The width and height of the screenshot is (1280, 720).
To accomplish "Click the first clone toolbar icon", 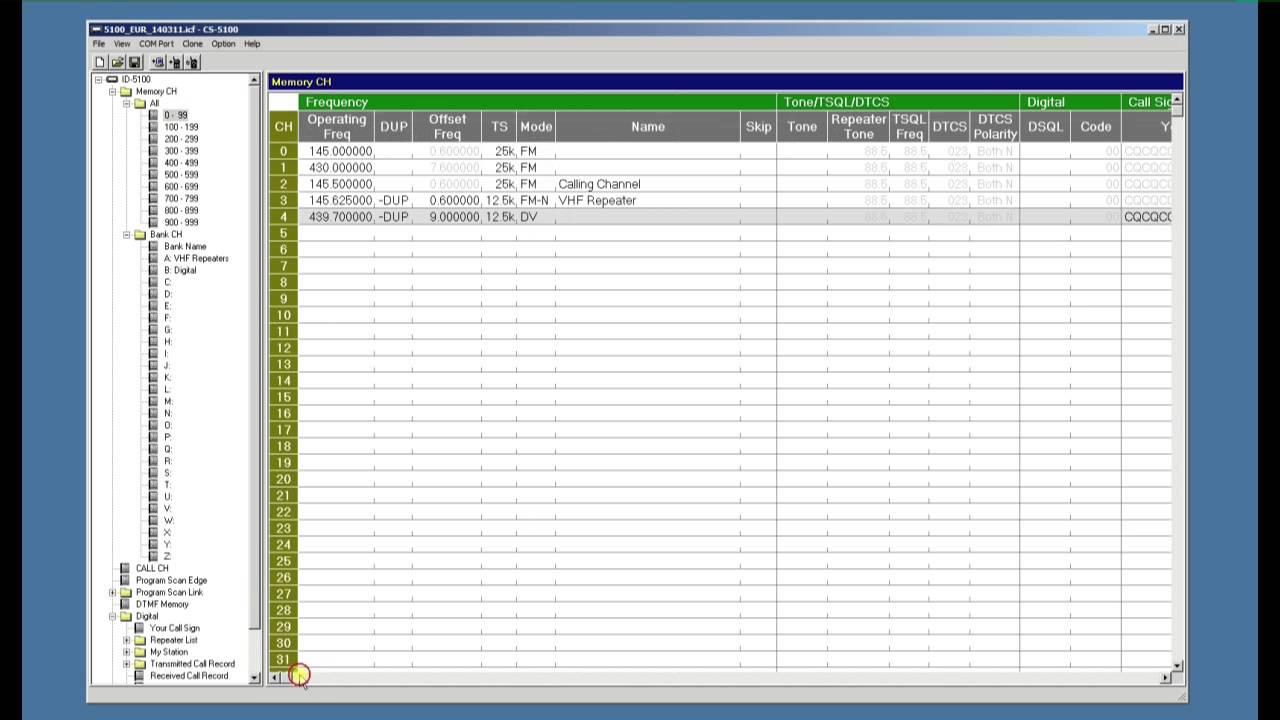I will pyautogui.click(x=158, y=62).
